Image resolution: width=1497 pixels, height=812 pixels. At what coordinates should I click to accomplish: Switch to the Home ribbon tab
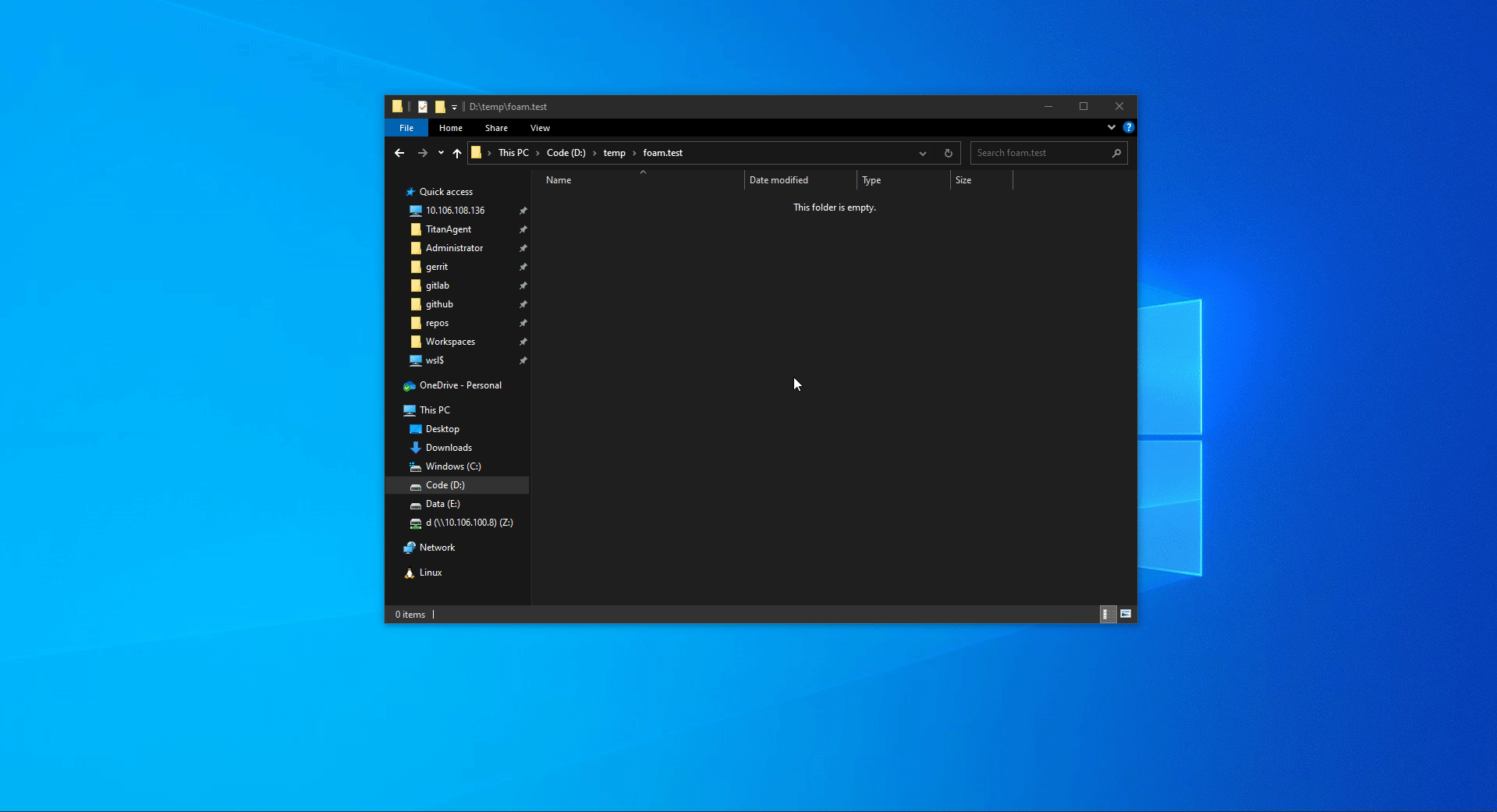[450, 128]
